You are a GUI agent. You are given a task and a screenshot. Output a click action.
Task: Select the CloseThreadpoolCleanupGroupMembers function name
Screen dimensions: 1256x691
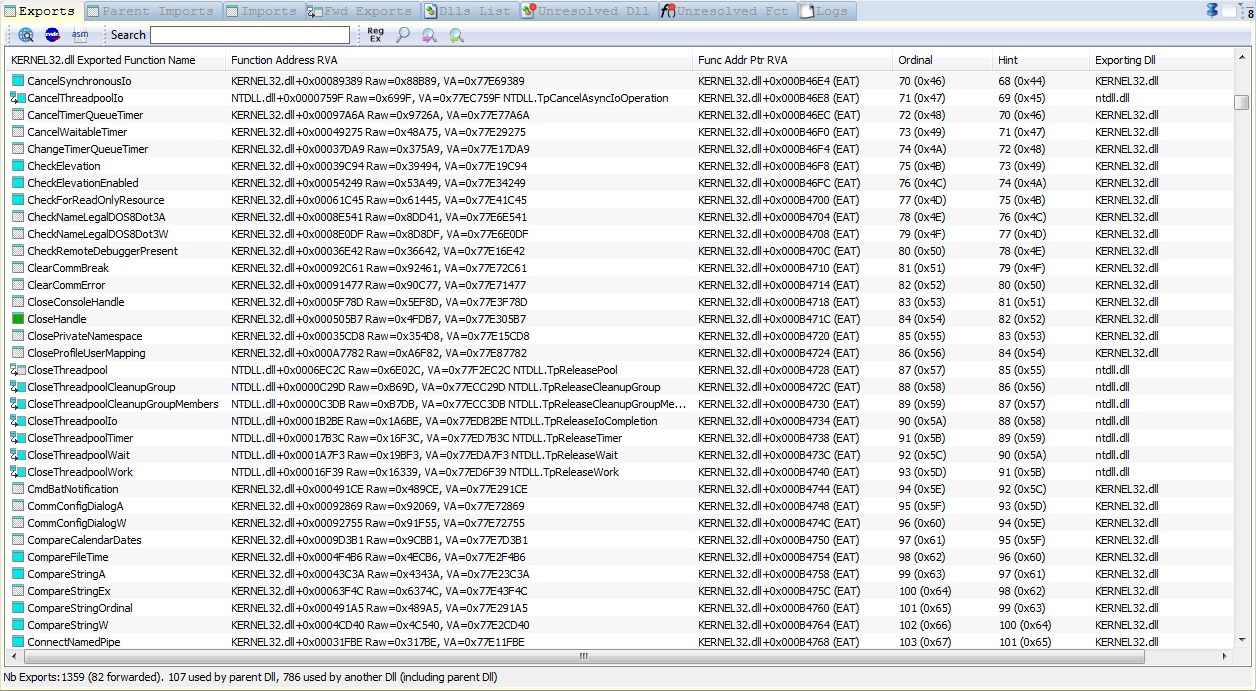pyautogui.click(x=122, y=404)
